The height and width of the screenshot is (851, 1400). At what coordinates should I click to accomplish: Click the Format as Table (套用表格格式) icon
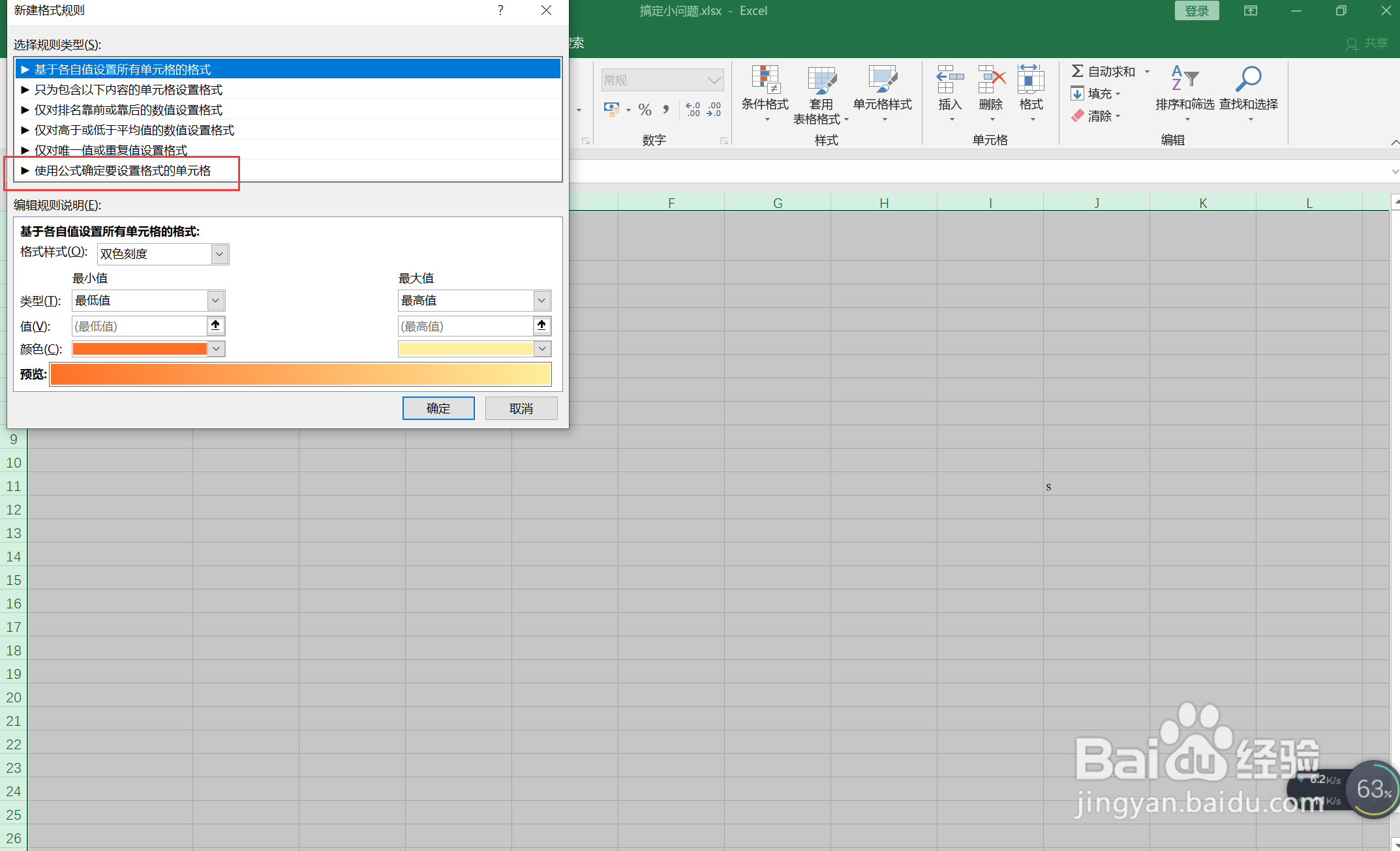(x=821, y=80)
